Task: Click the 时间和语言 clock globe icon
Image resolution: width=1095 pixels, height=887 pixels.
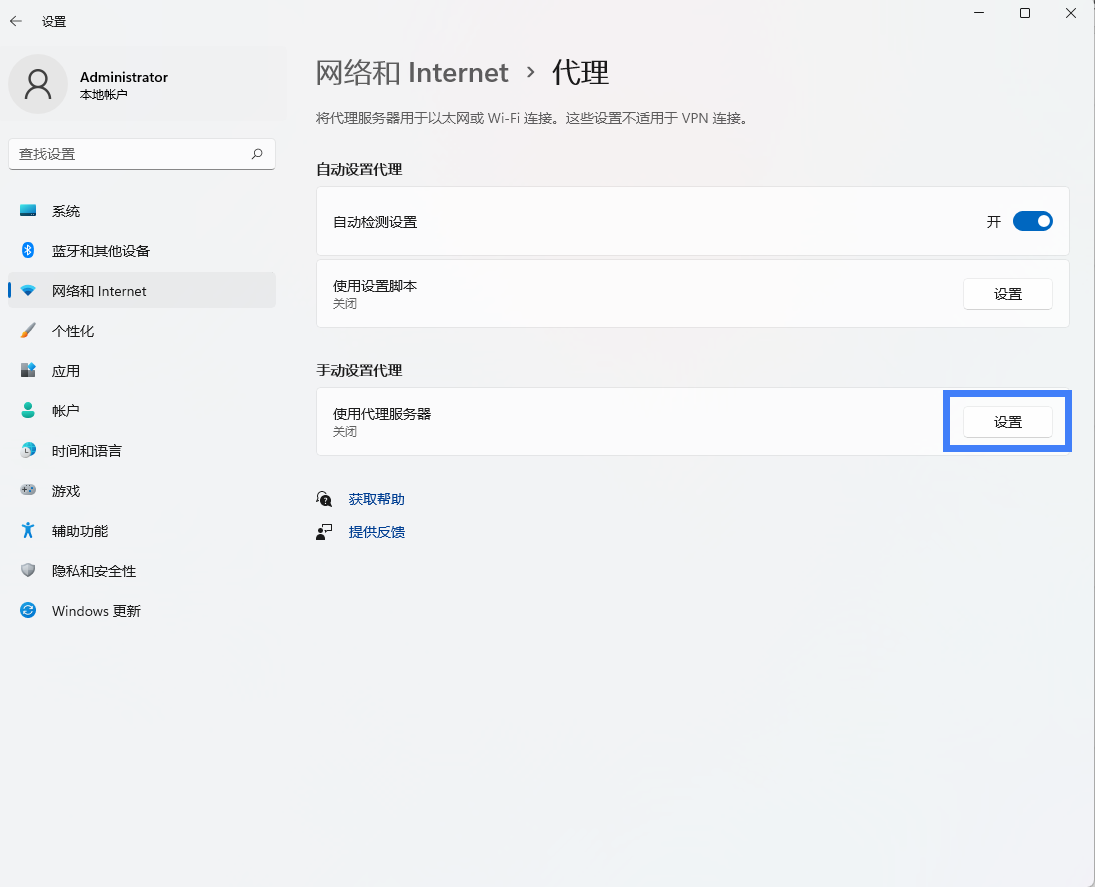Action: pos(28,450)
